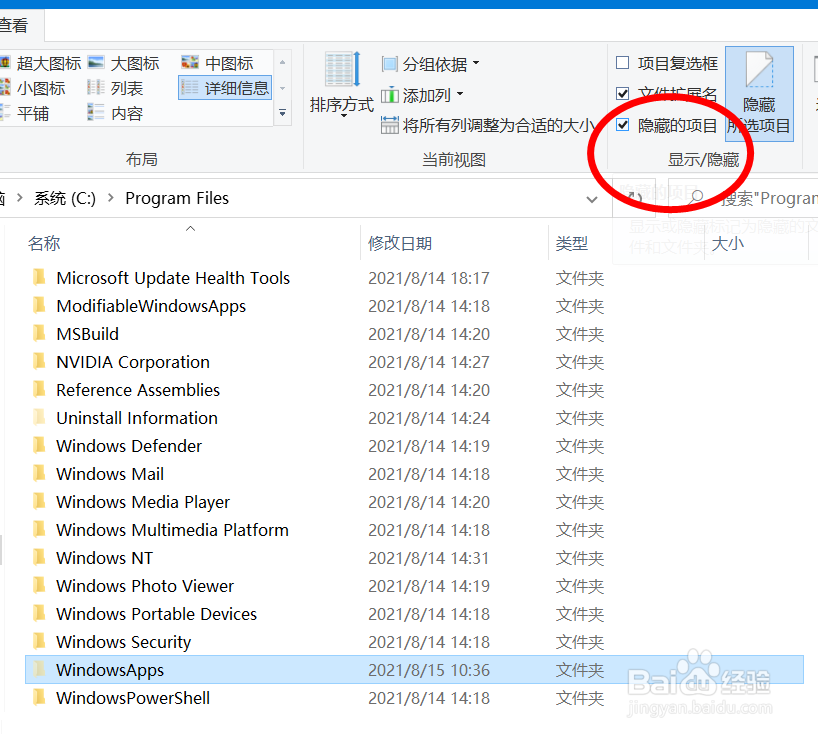Toggle the hidden items checkbox
This screenshot has height=736, width=818.
pyautogui.click(x=622, y=125)
